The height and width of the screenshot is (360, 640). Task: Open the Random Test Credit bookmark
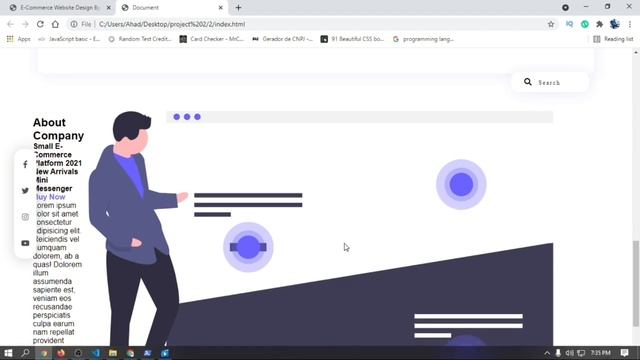[140, 39]
